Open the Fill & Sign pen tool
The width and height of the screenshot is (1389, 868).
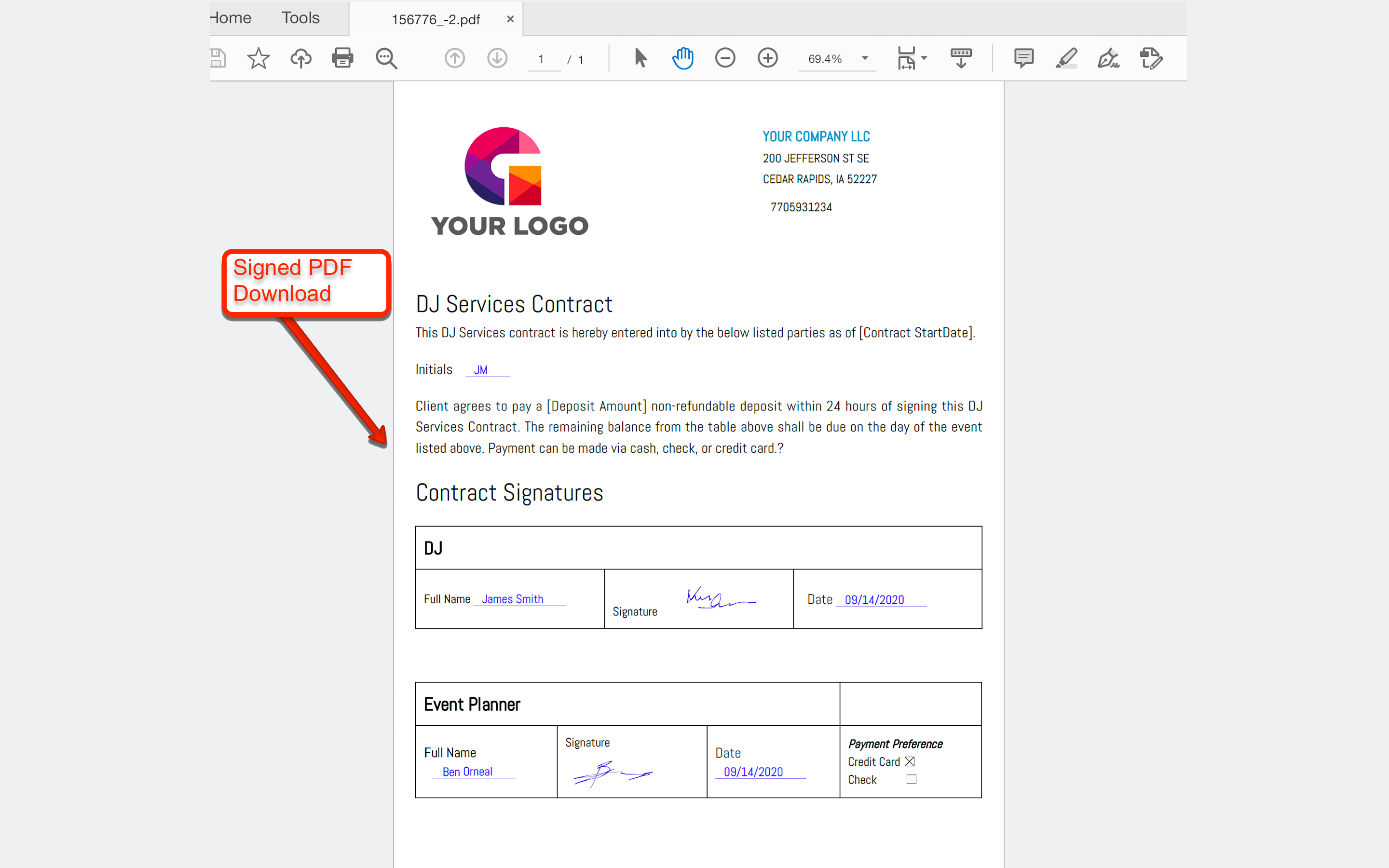click(x=1108, y=58)
